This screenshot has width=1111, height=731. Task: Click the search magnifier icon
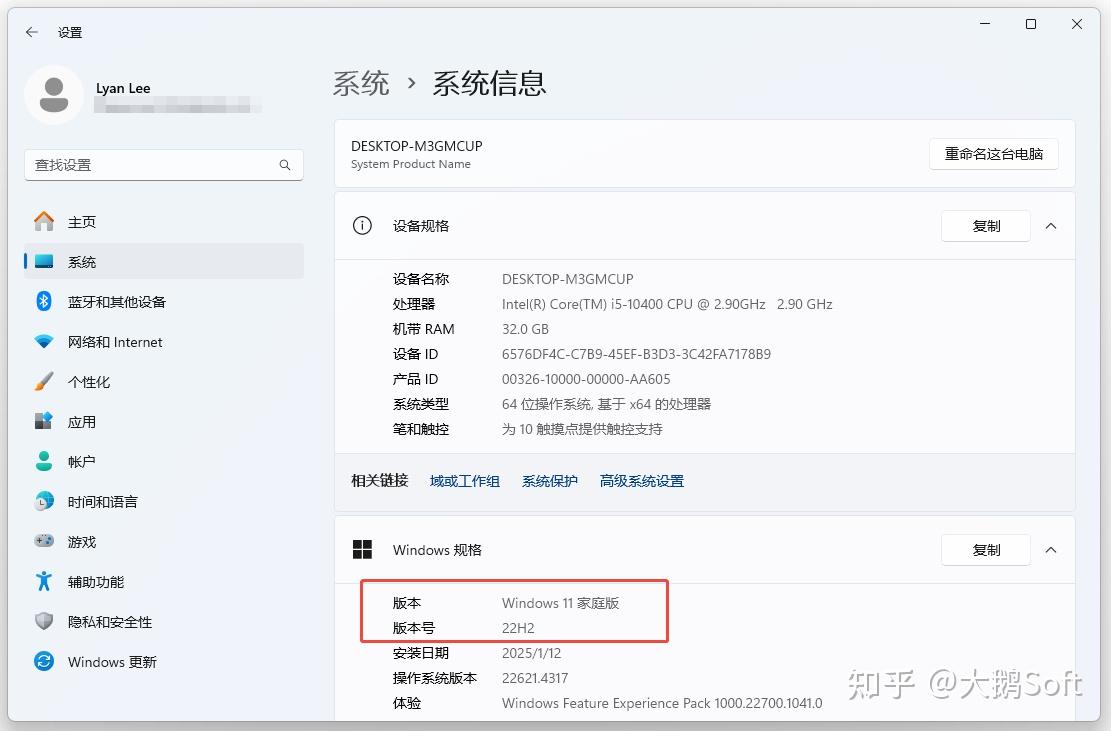pyautogui.click(x=285, y=165)
